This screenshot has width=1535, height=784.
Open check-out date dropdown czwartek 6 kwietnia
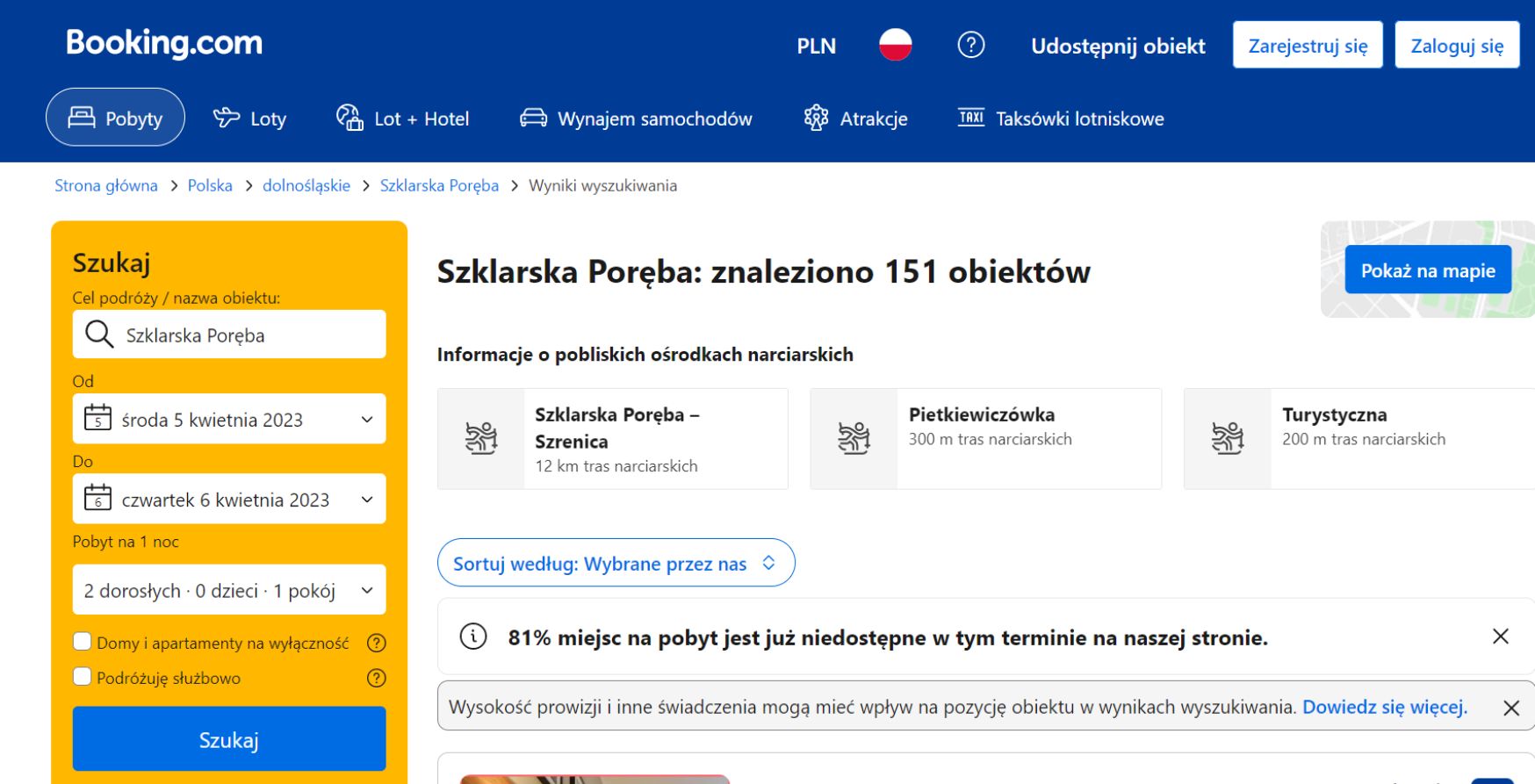[229, 499]
